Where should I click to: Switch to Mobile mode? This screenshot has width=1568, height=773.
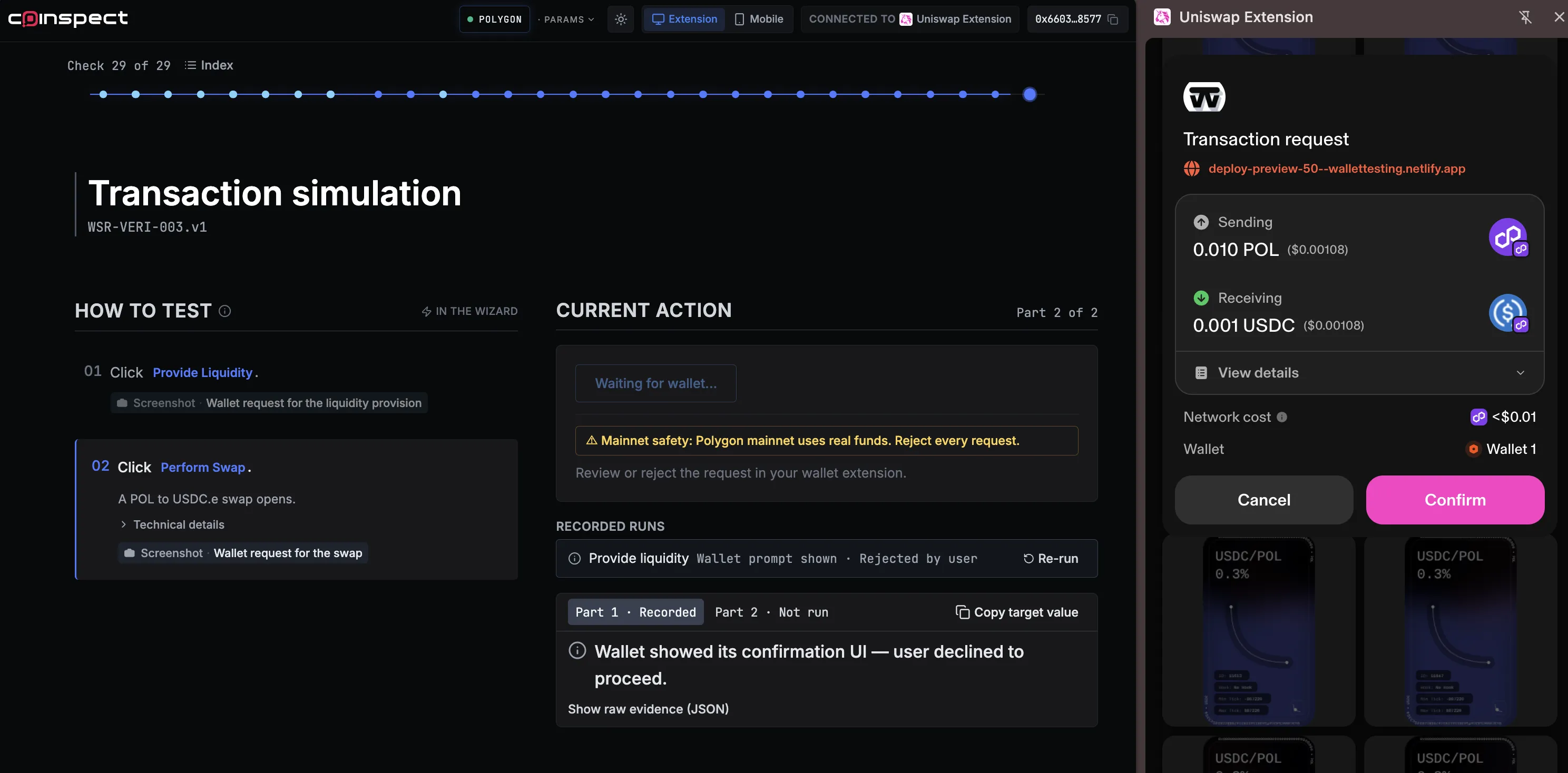point(758,19)
